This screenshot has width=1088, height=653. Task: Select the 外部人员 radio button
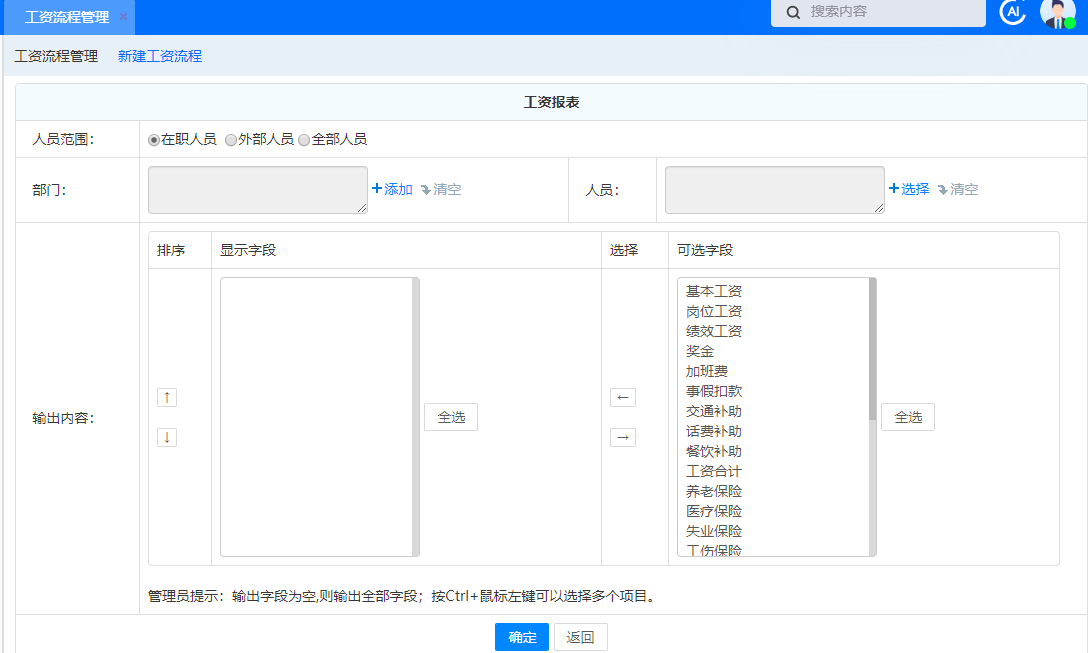pyautogui.click(x=231, y=140)
